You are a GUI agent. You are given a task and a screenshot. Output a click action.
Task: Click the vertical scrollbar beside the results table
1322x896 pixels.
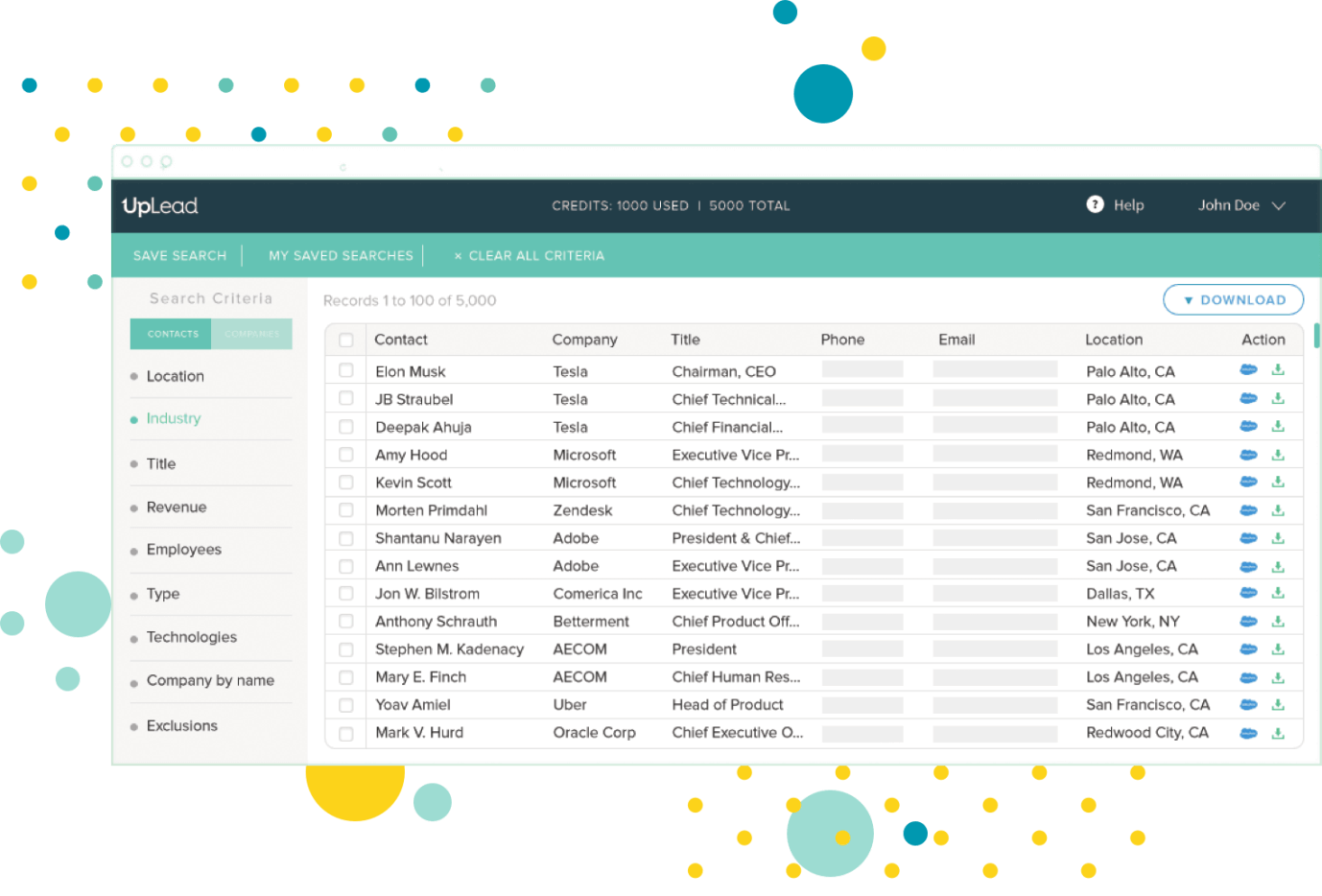click(1316, 336)
